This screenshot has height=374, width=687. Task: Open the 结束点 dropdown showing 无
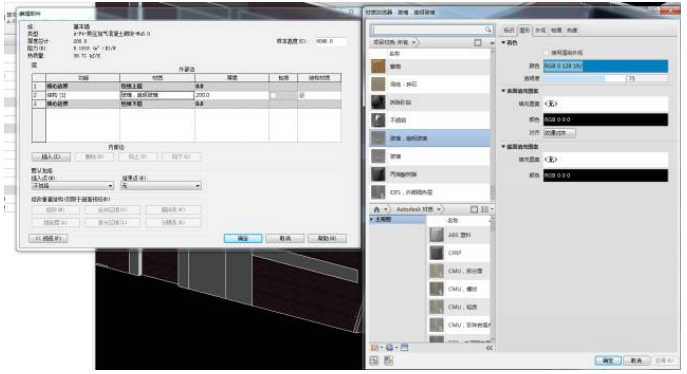[x=161, y=186]
